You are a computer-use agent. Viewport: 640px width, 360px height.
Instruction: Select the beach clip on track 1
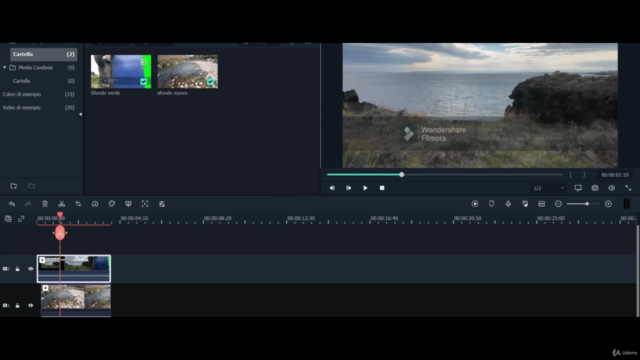(76, 301)
